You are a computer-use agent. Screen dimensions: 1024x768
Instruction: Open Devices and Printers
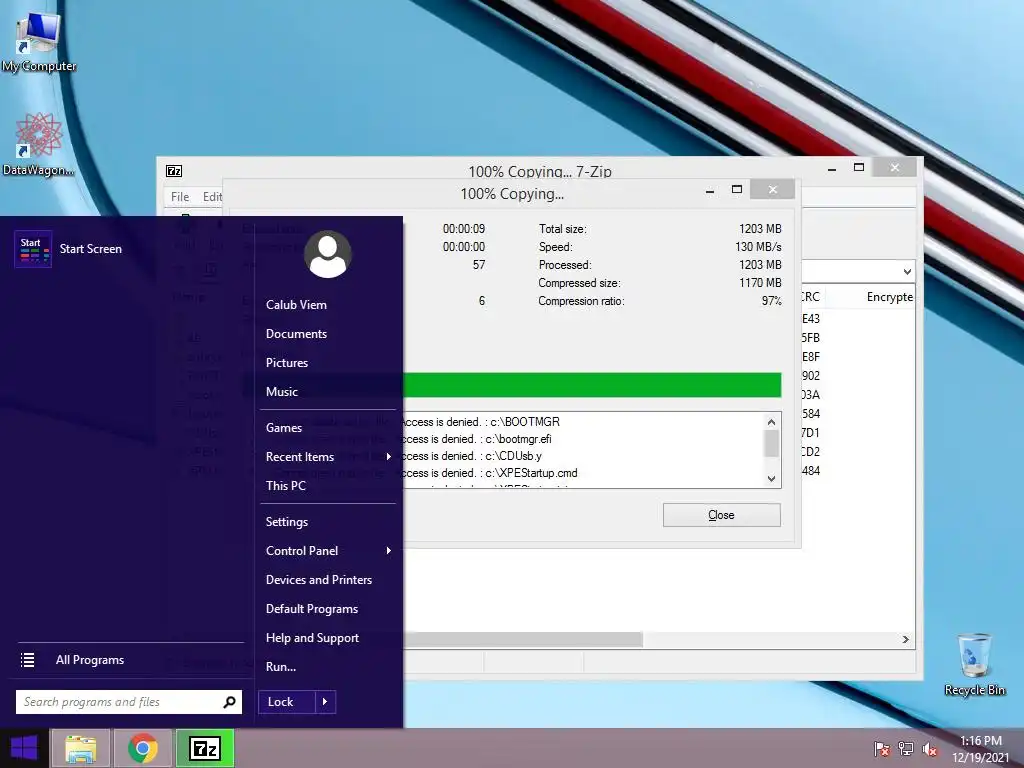click(319, 580)
